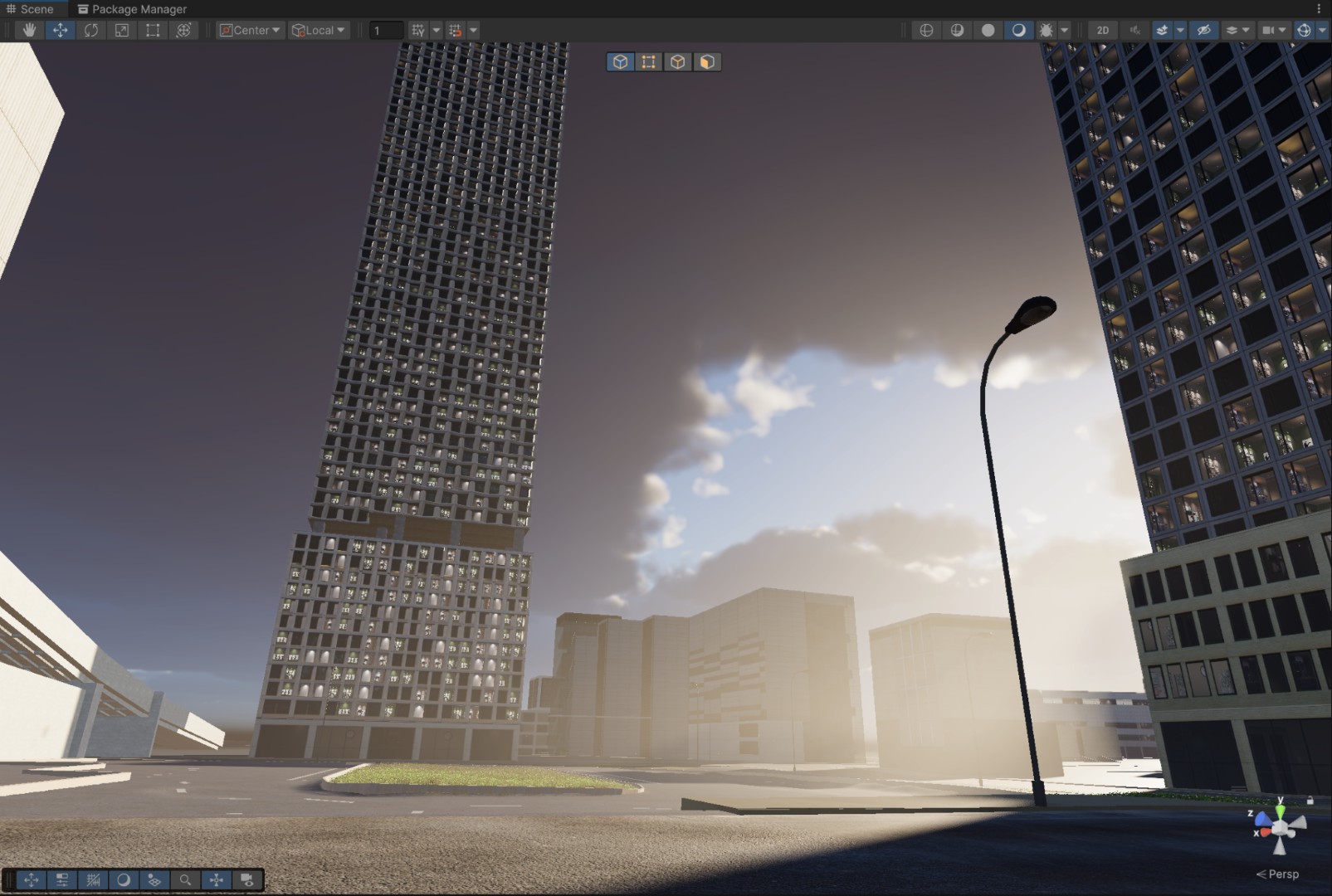Toggle 2D view mode

point(1102,30)
